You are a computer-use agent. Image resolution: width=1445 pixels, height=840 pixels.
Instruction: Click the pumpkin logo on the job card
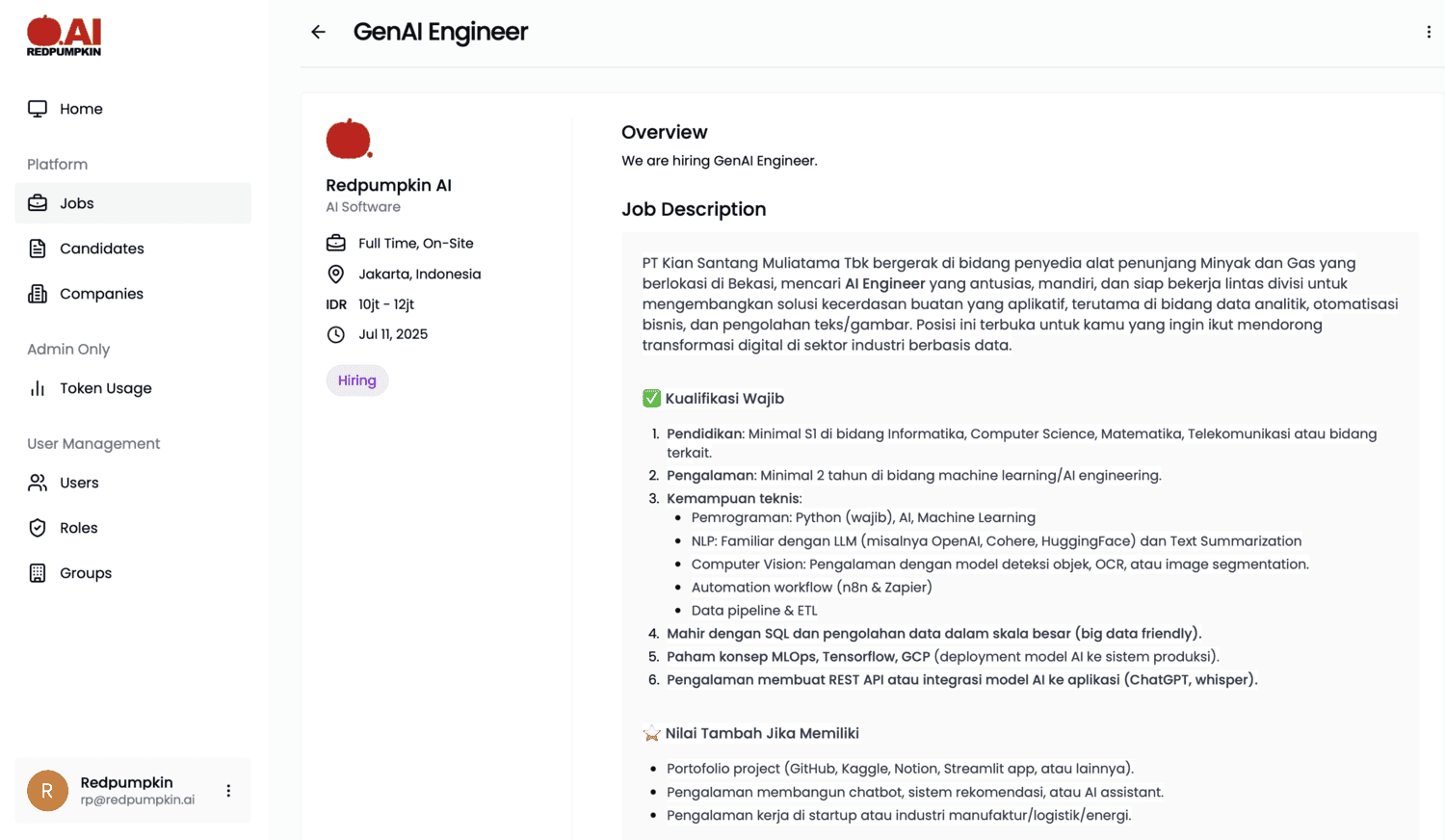tap(349, 139)
